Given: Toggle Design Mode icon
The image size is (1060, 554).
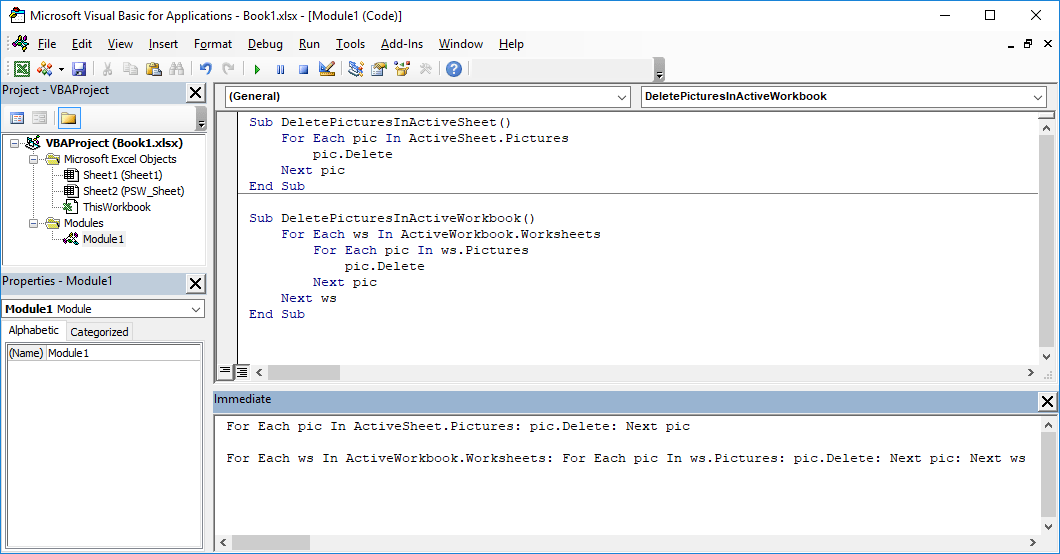Looking at the screenshot, I should tap(327, 69).
